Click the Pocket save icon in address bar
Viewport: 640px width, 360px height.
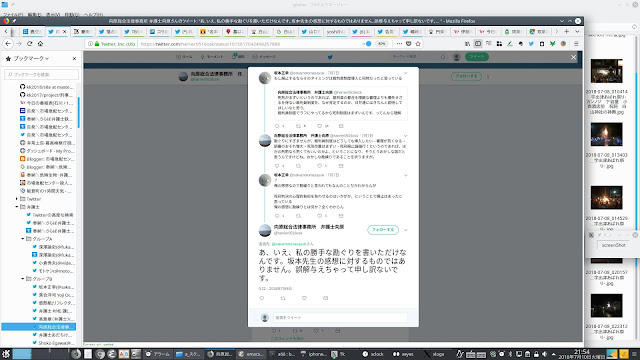coord(409,44)
